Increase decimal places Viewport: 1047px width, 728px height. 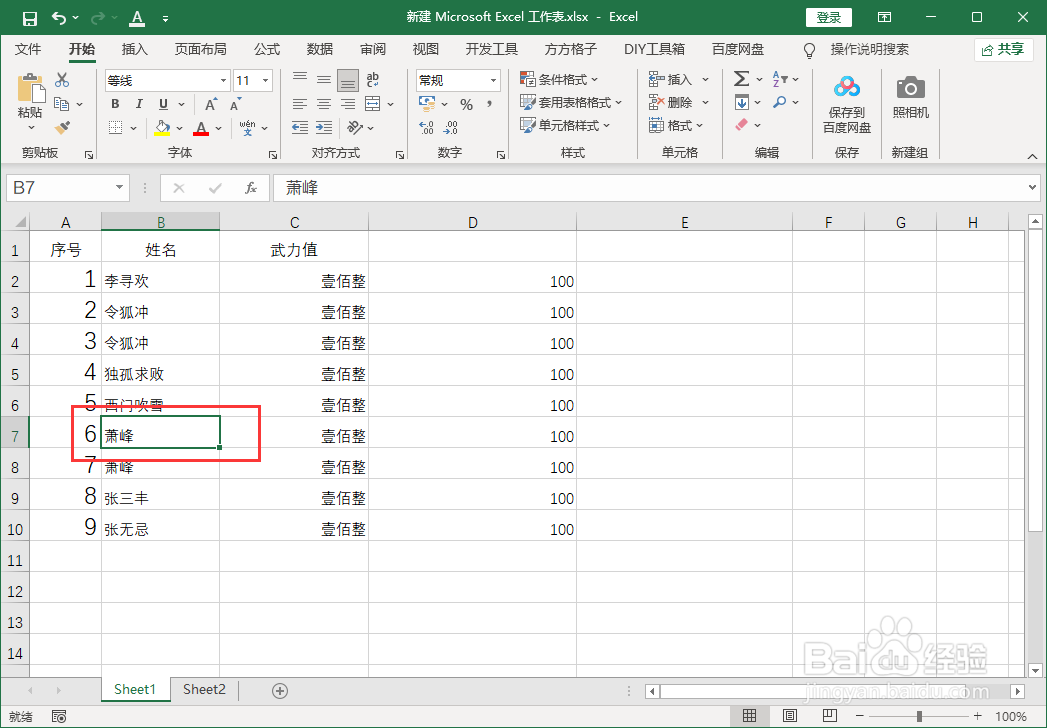(427, 127)
